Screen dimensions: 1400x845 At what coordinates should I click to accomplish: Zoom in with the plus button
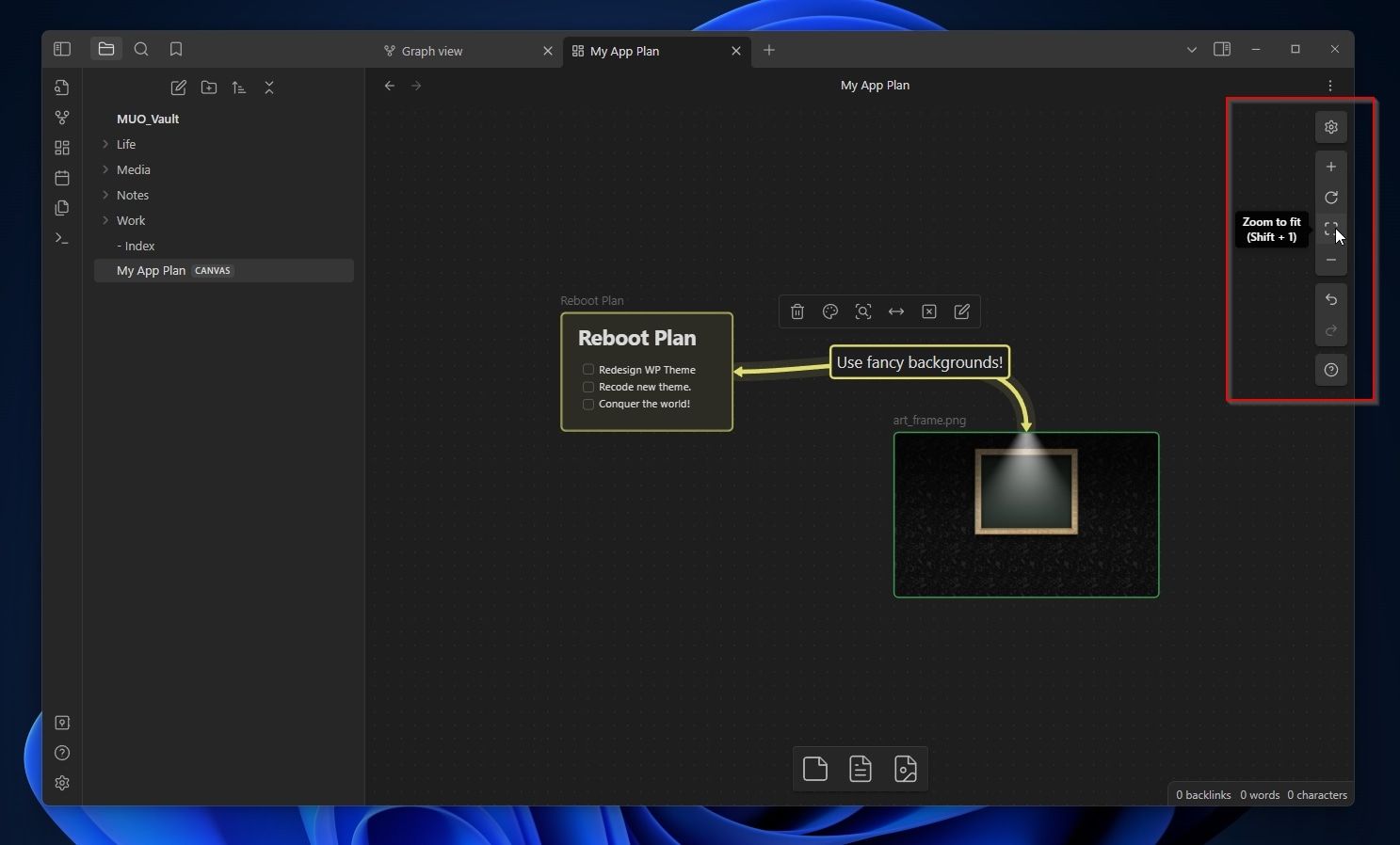click(x=1330, y=167)
